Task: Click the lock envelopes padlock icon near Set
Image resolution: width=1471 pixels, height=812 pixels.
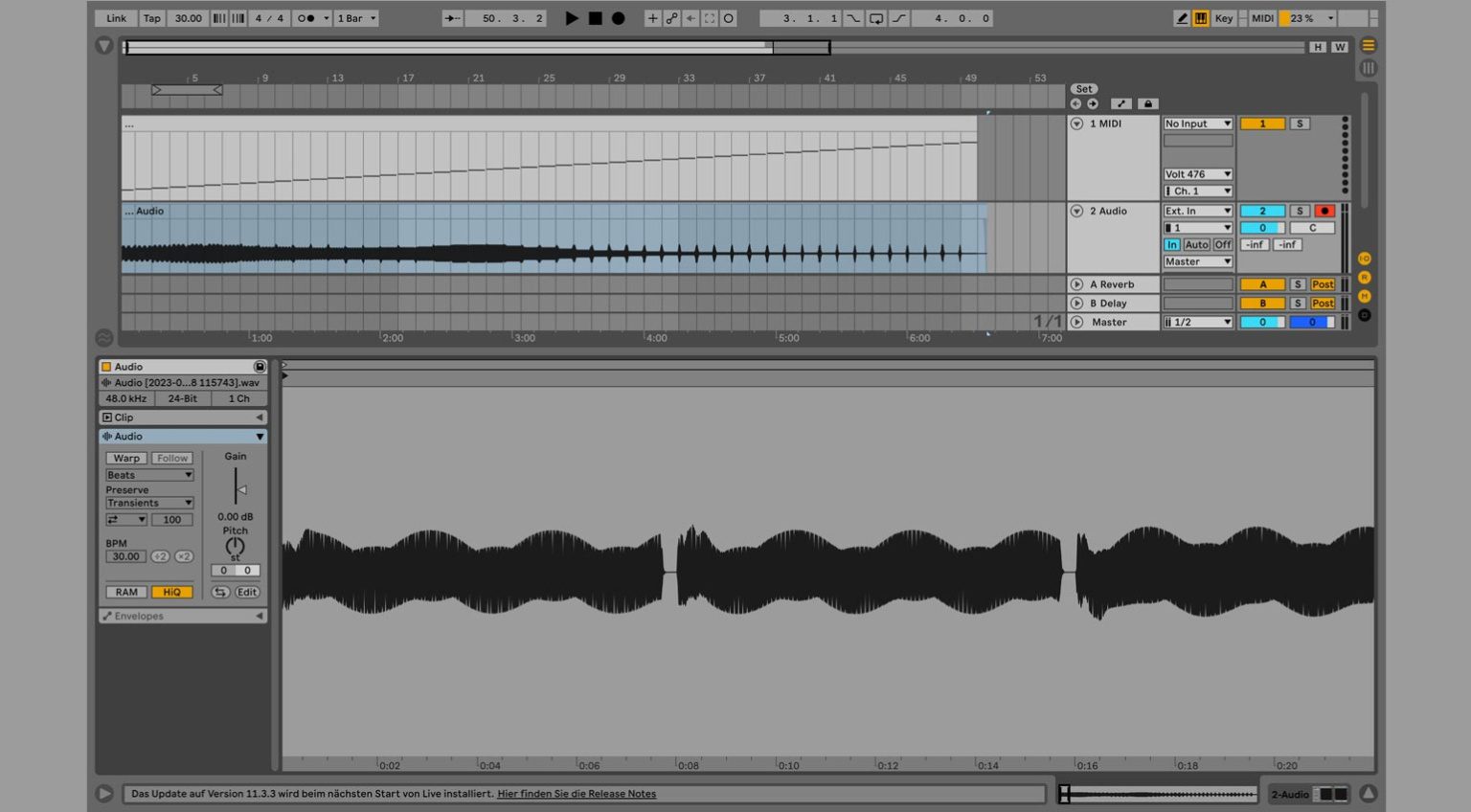Action: (x=1147, y=103)
